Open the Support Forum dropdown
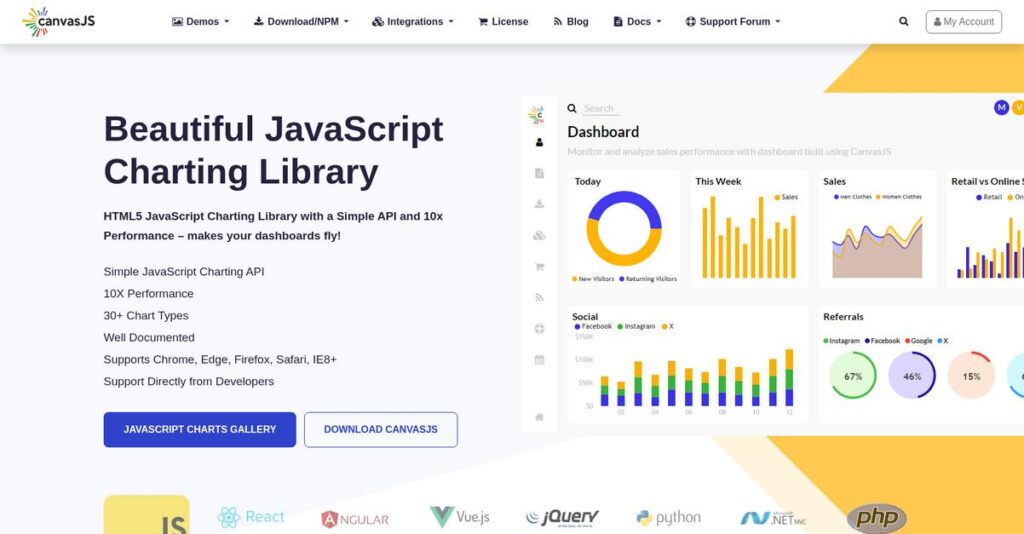This screenshot has height=534, width=1024. pyautogui.click(x=733, y=22)
